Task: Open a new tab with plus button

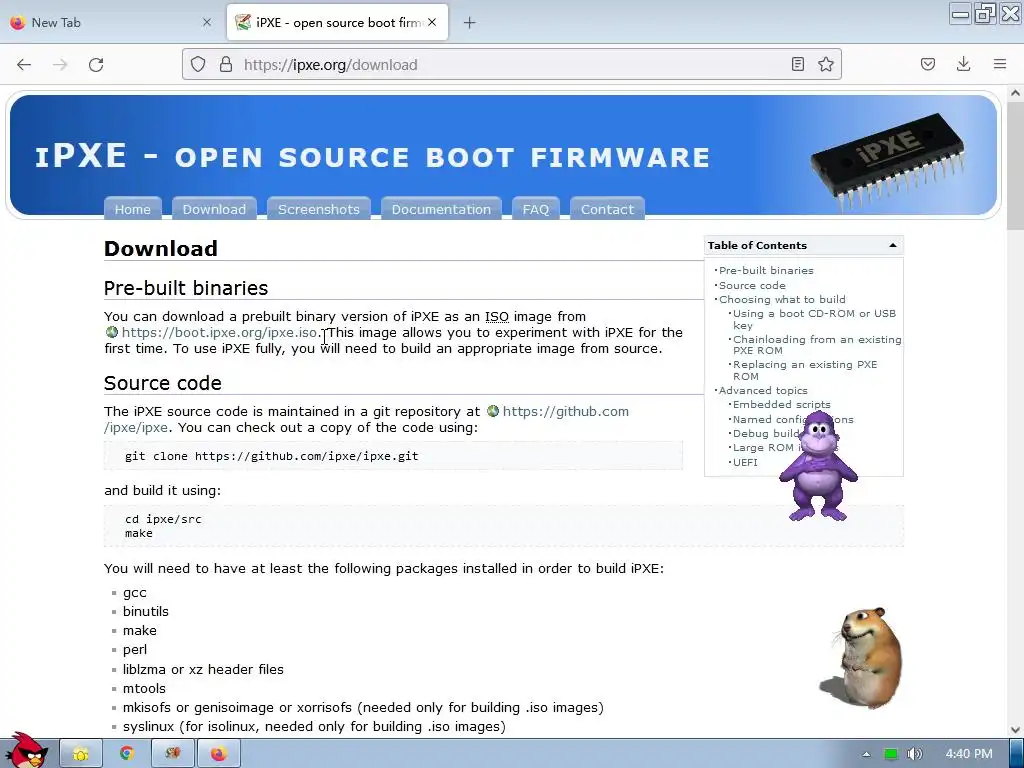Action: 469,23
